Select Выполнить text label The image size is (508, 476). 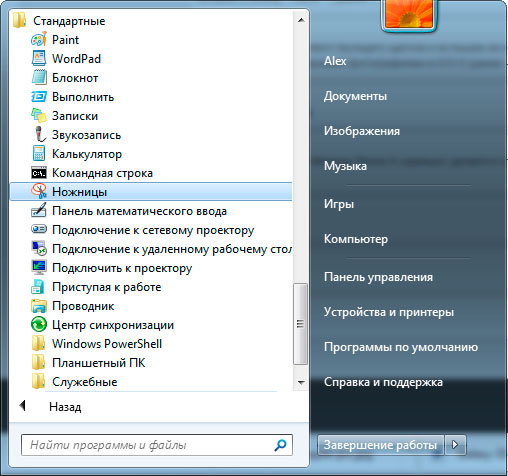pyautogui.click(x=83, y=97)
